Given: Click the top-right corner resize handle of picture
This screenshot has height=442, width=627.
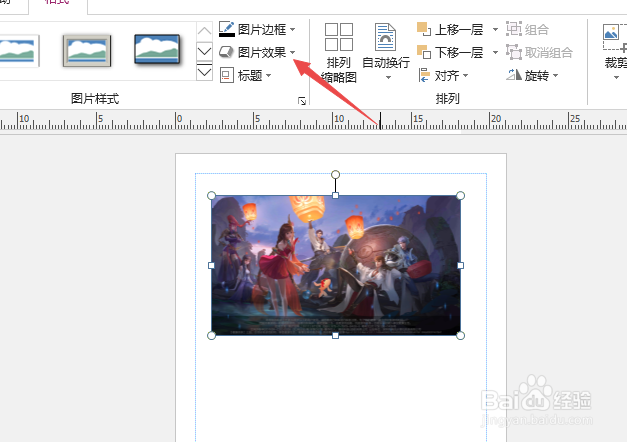Looking at the screenshot, I should point(460,196).
